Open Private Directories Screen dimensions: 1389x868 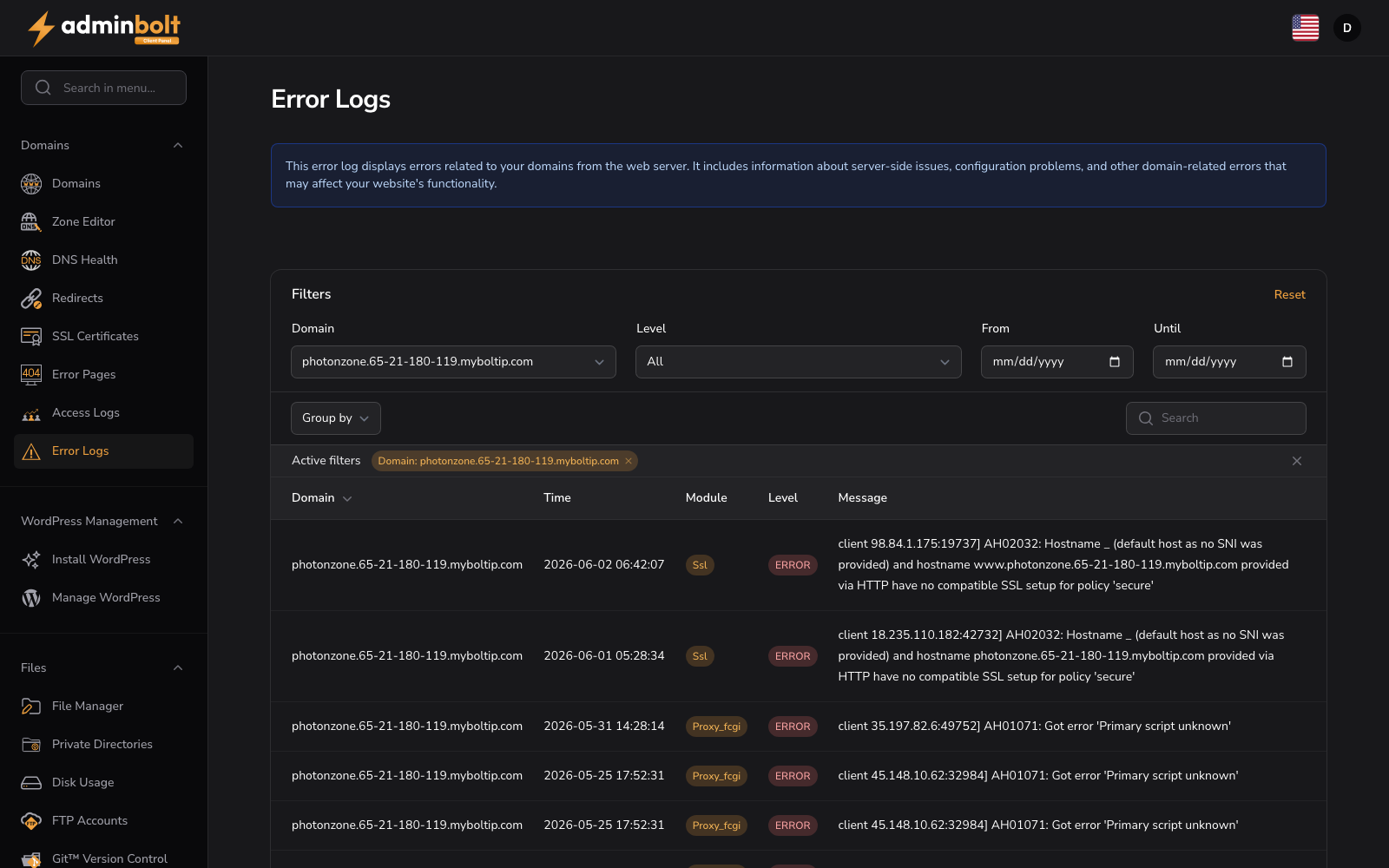[103, 744]
